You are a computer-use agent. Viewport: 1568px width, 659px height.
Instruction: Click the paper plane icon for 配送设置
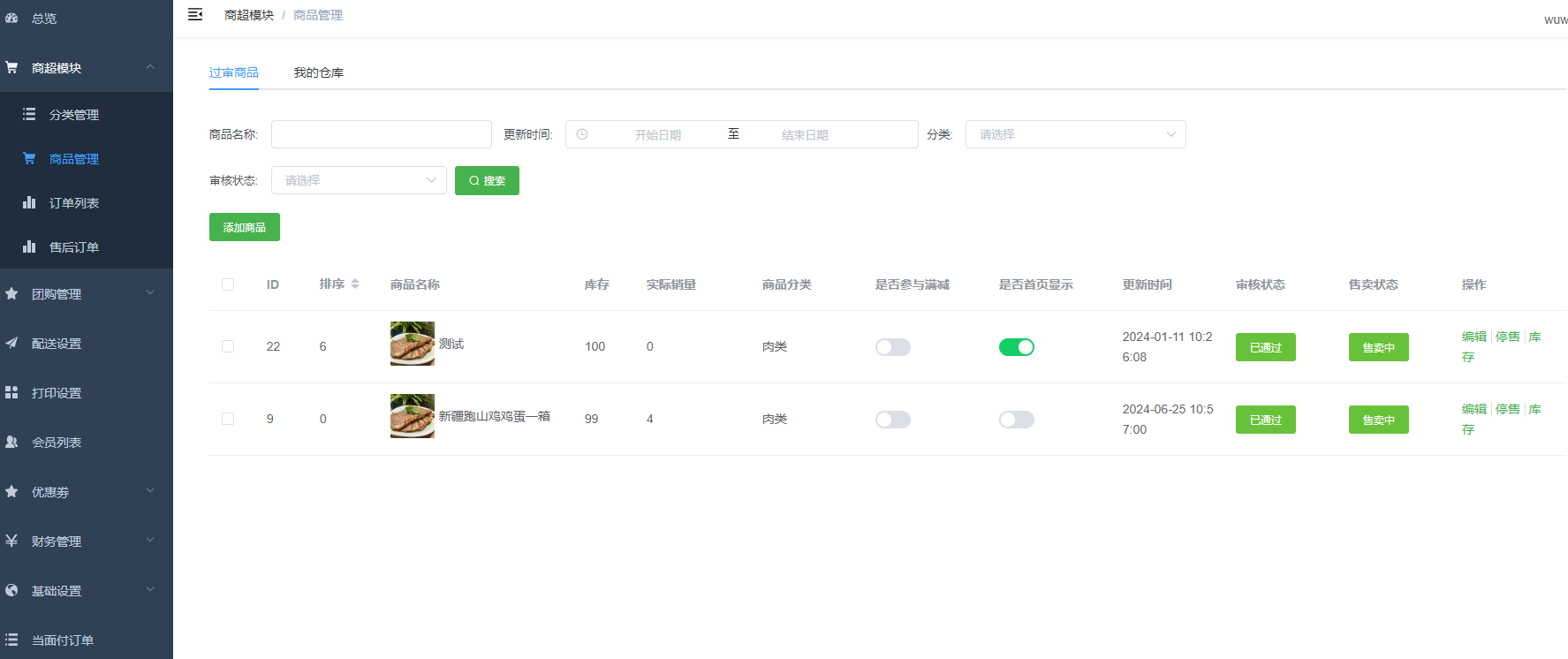11,343
